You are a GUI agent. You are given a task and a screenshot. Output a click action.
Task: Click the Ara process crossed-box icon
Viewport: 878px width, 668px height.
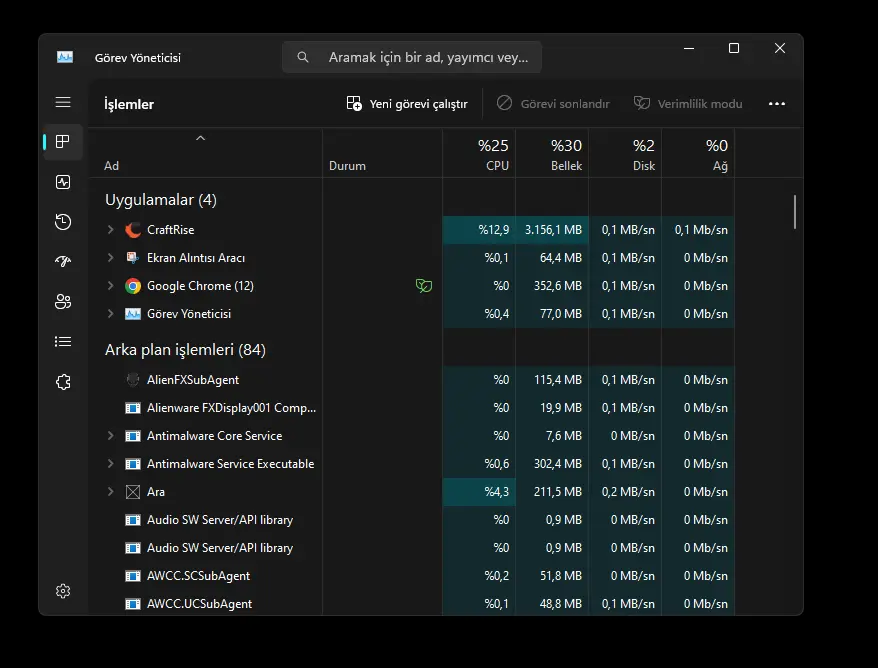(133, 492)
